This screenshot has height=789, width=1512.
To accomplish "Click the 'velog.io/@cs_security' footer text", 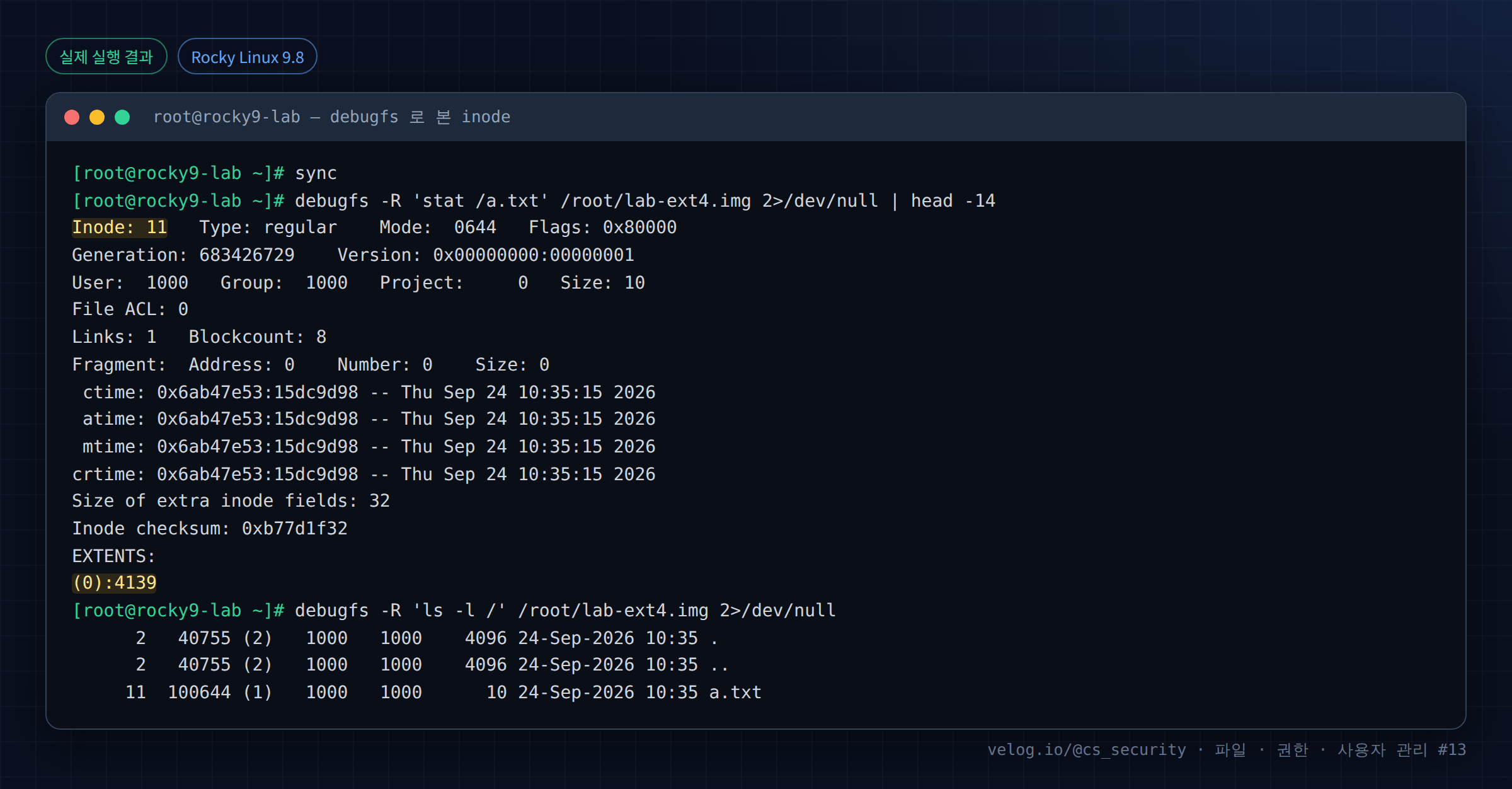I will point(1087,750).
